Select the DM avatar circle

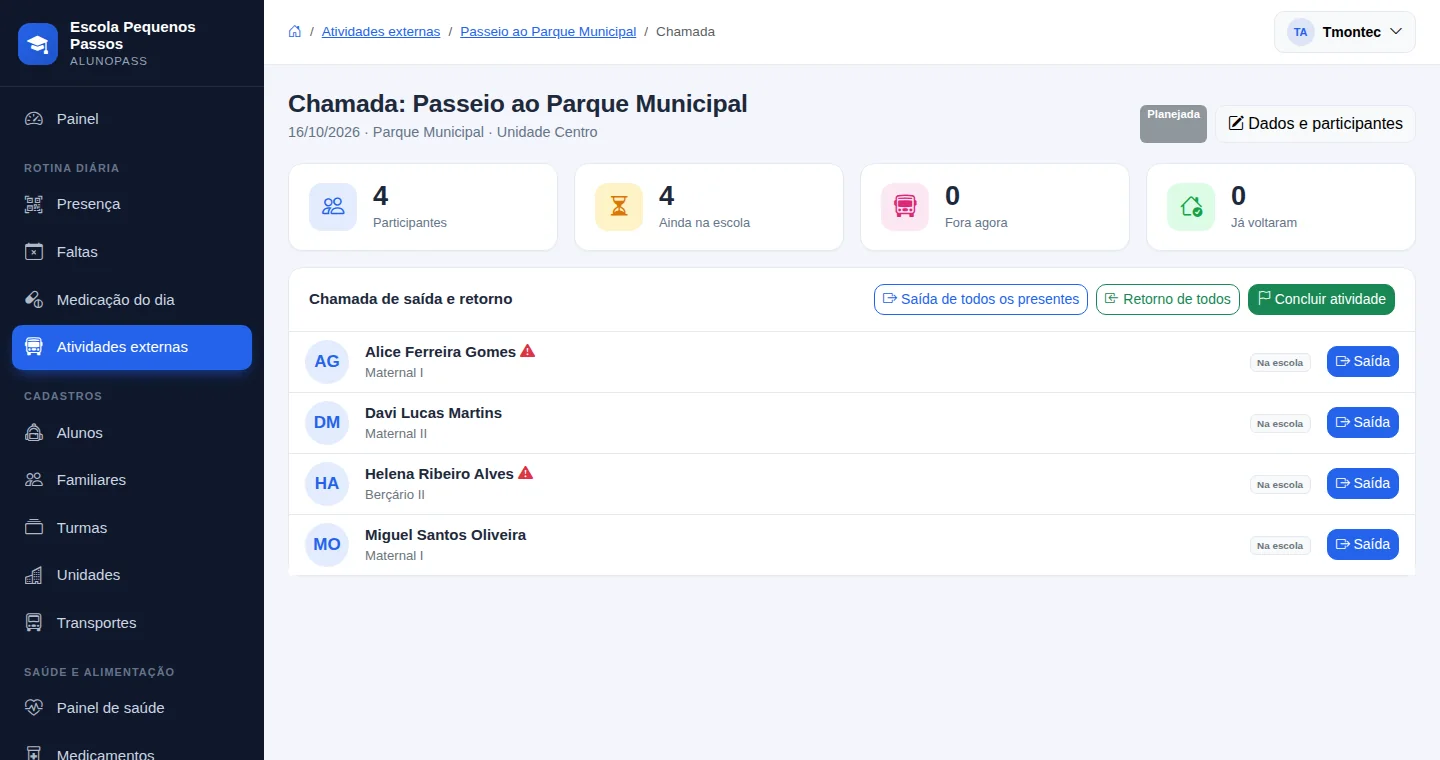point(327,423)
